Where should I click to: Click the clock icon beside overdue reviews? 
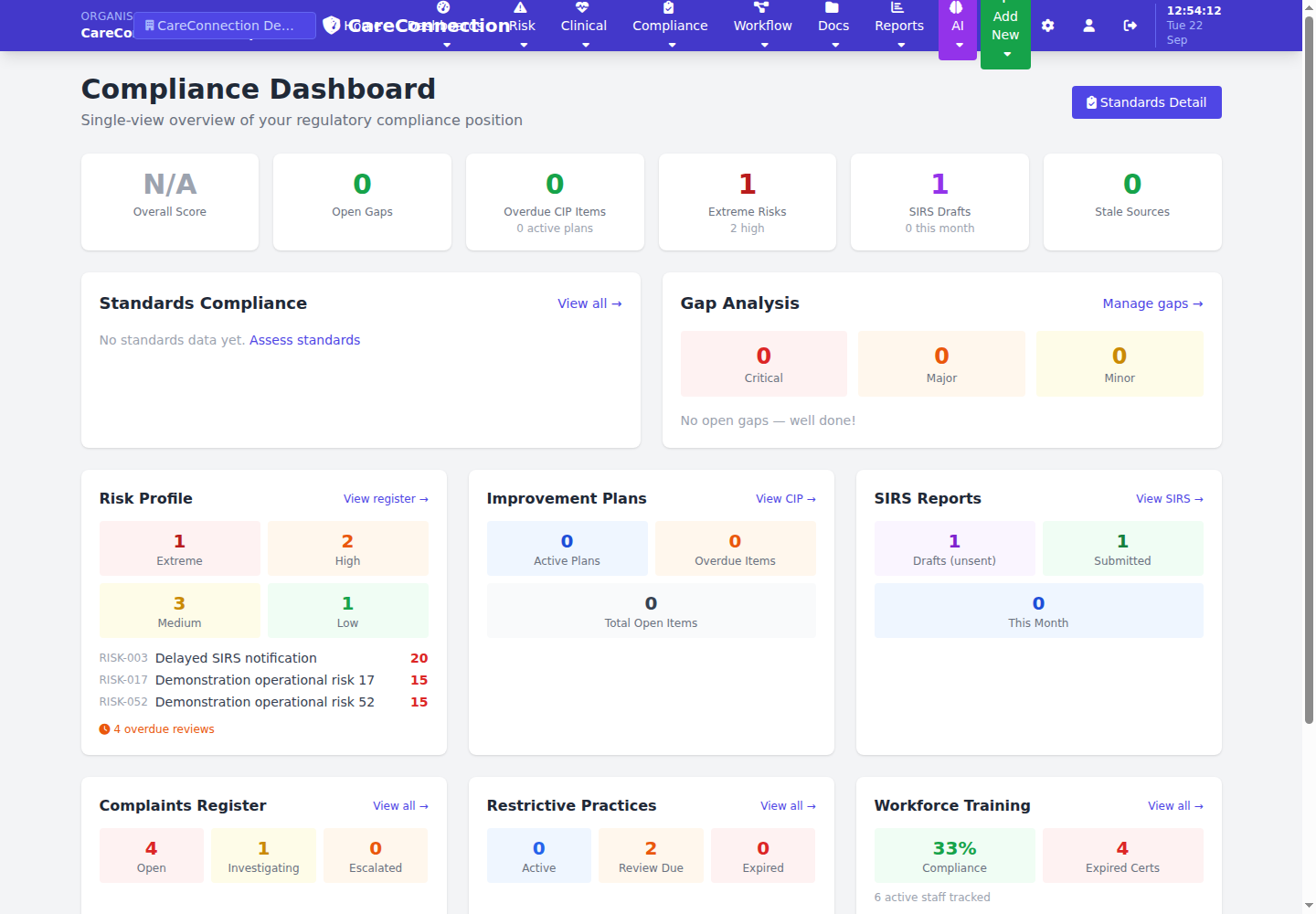pos(104,729)
